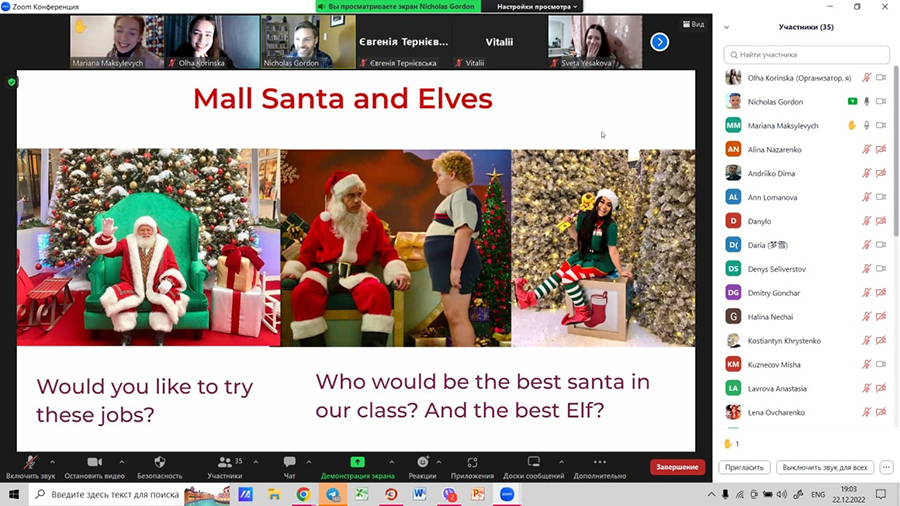
Task: Expand arrow next to Доски сообщений
Action: pyautogui.click(x=561, y=462)
